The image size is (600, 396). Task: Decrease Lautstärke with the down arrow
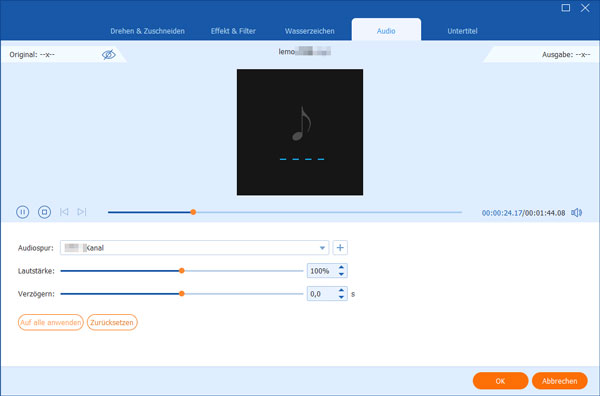pyautogui.click(x=341, y=274)
